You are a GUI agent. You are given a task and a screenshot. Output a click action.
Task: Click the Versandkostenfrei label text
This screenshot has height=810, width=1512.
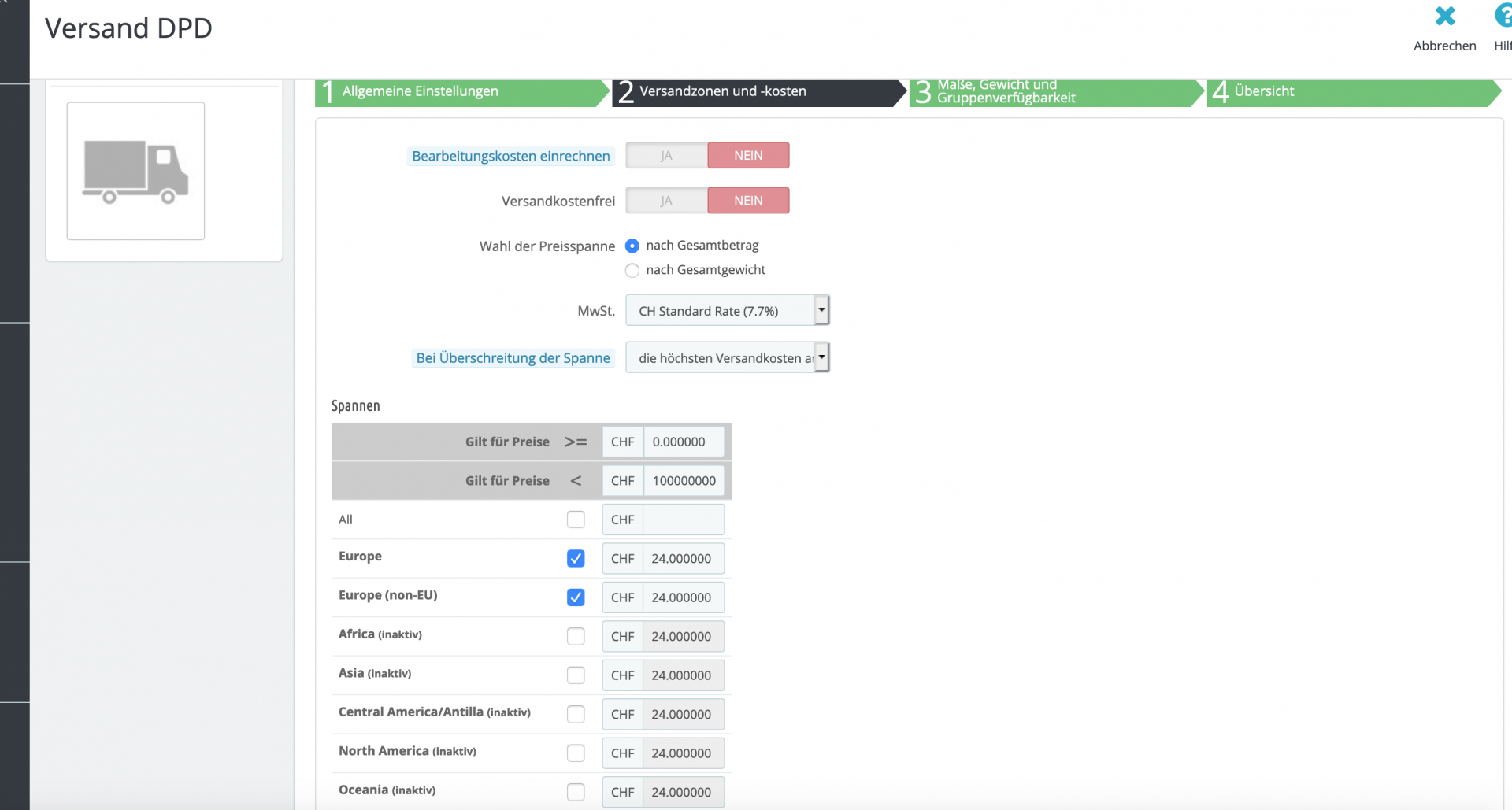(558, 202)
